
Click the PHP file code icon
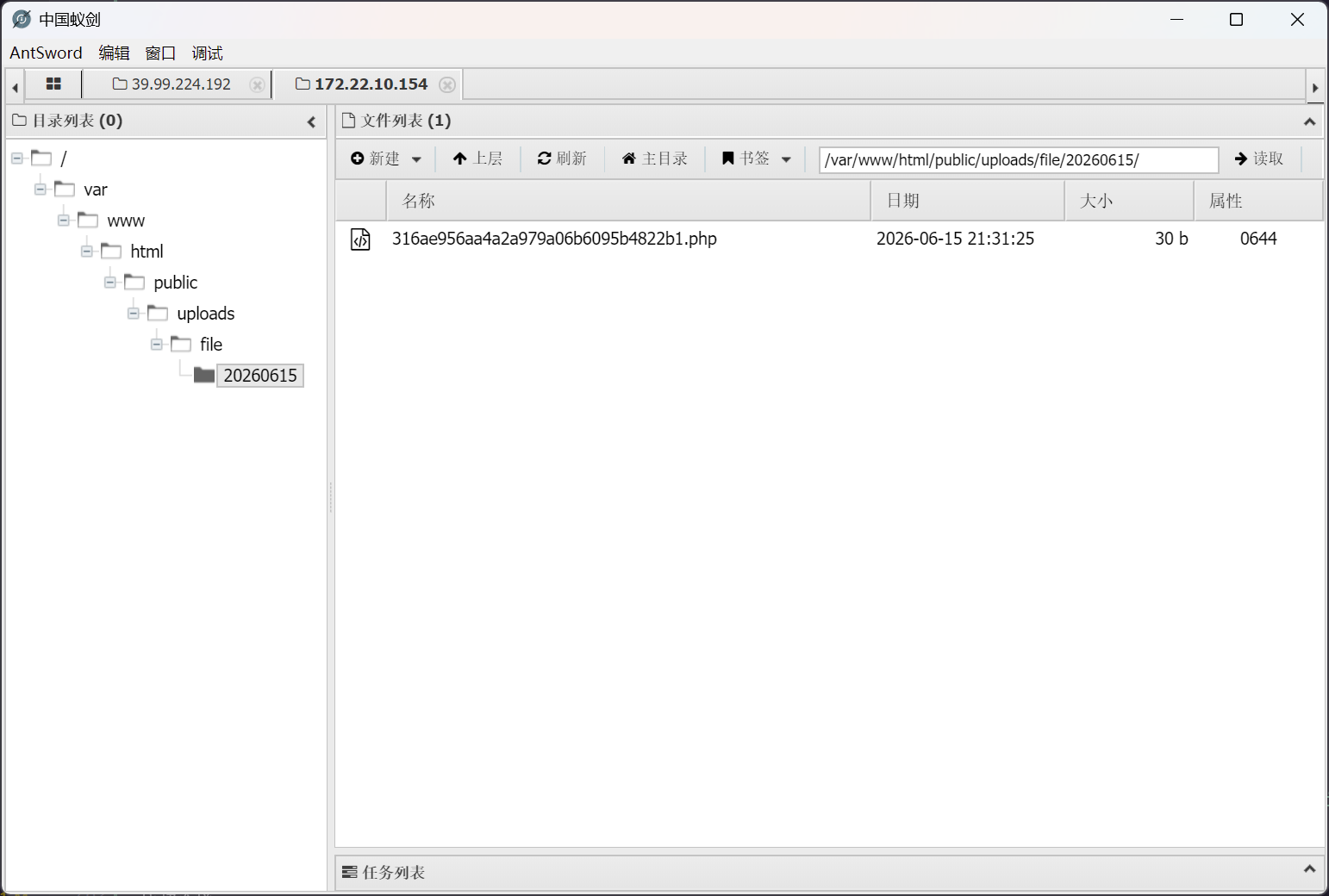pos(360,240)
